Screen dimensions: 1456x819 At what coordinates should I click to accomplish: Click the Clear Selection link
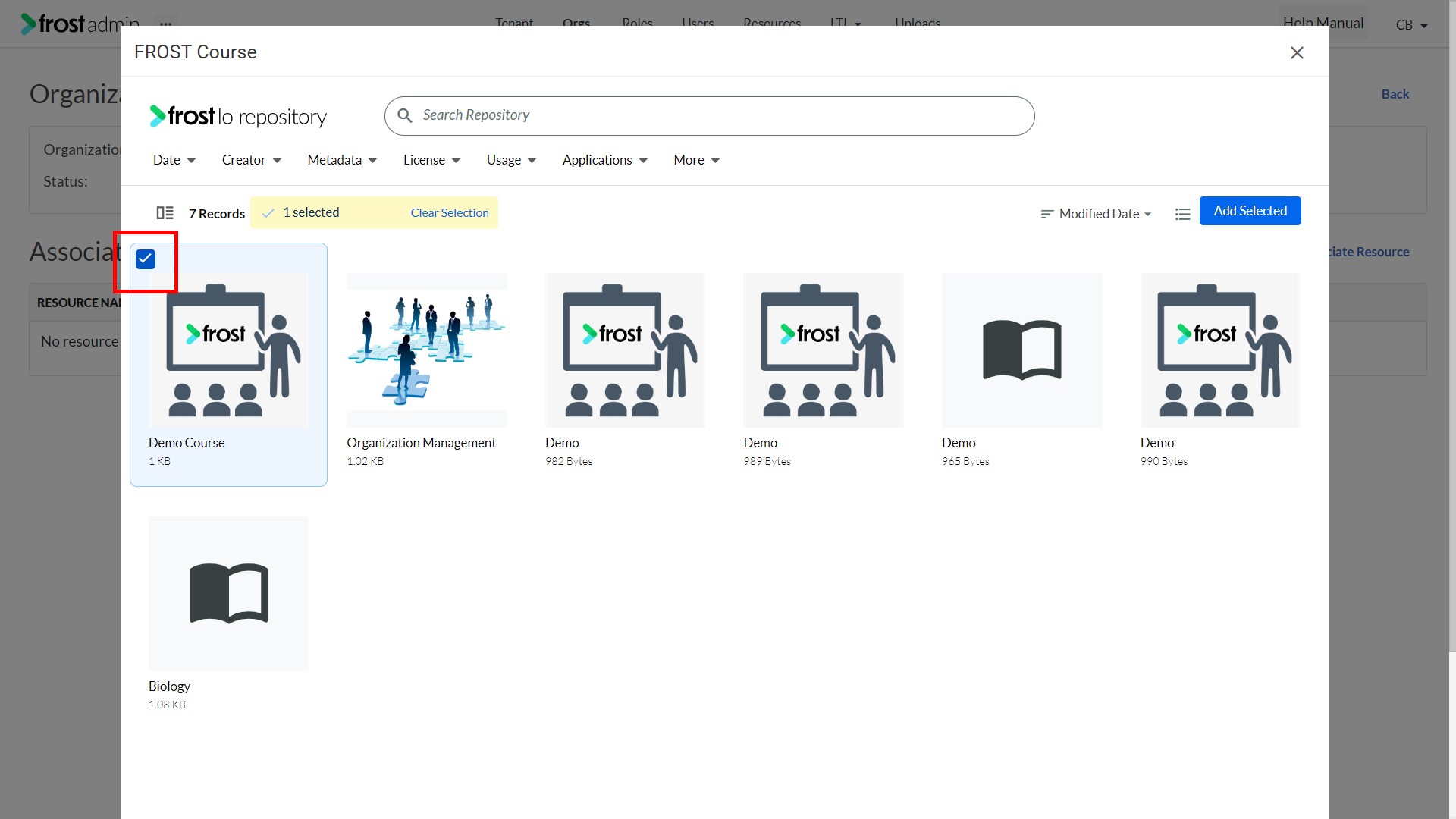[x=450, y=213]
